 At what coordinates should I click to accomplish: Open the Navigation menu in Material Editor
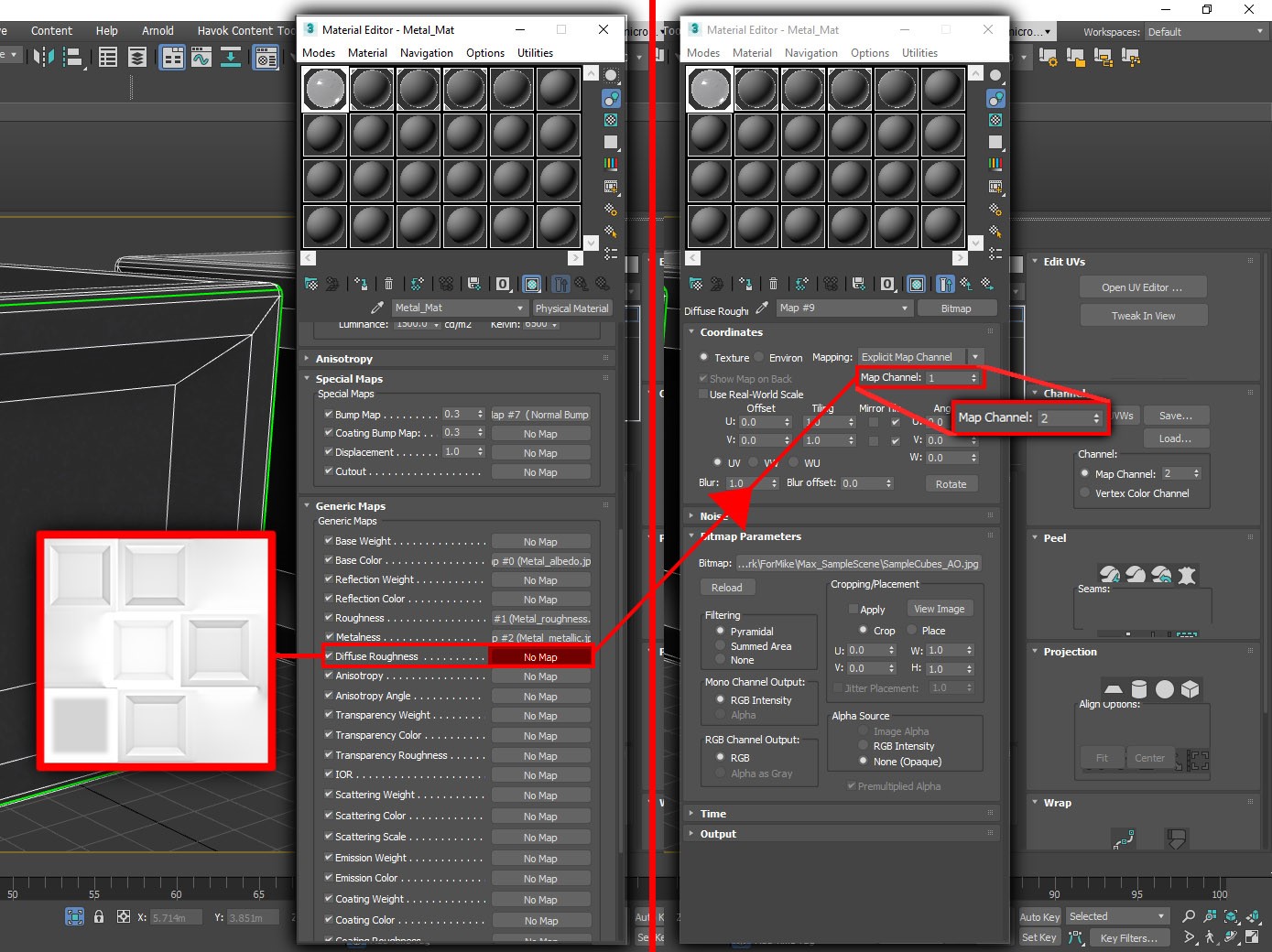coord(426,52)
